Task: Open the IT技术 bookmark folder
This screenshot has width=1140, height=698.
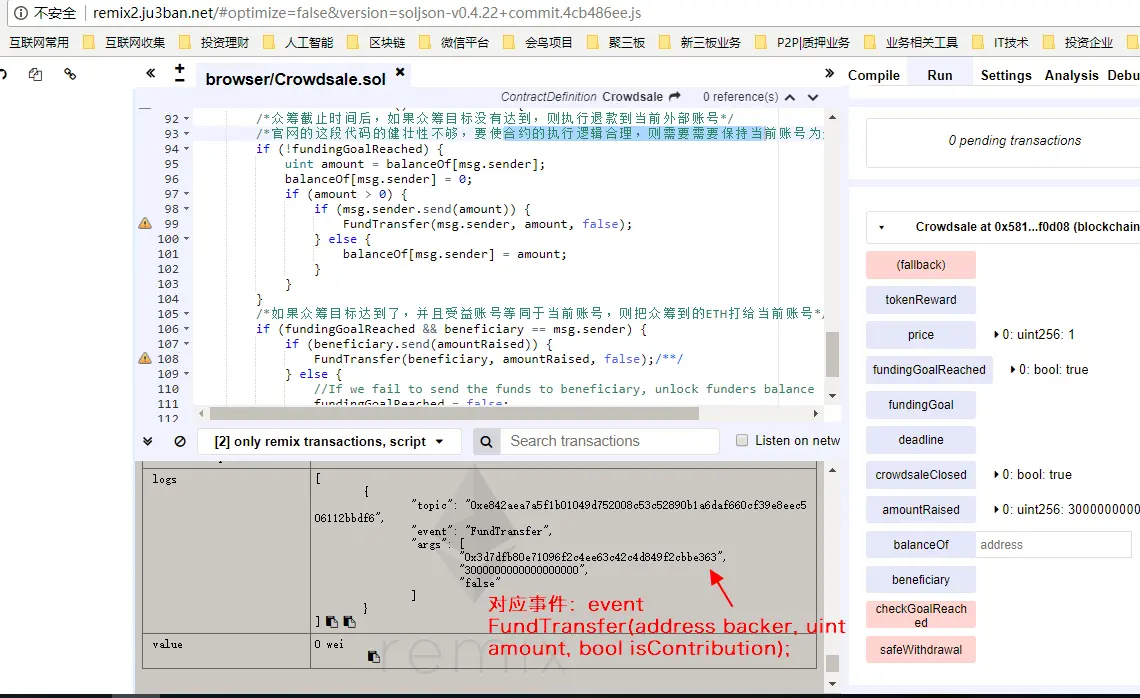Action: 1001,42
